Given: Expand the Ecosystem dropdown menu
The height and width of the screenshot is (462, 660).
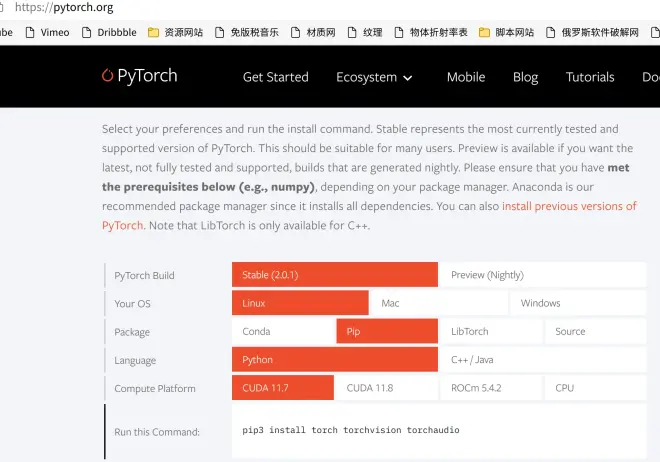Looking at the screenshot, I should (x=374, y=77).
